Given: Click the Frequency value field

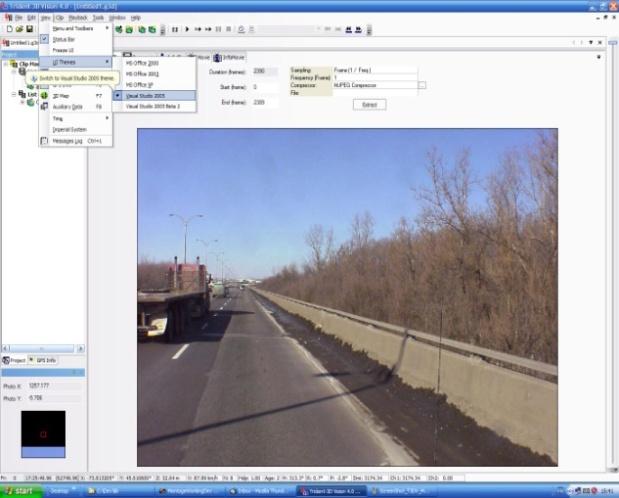Looking at the screenshot, I should tap(375, 77).
